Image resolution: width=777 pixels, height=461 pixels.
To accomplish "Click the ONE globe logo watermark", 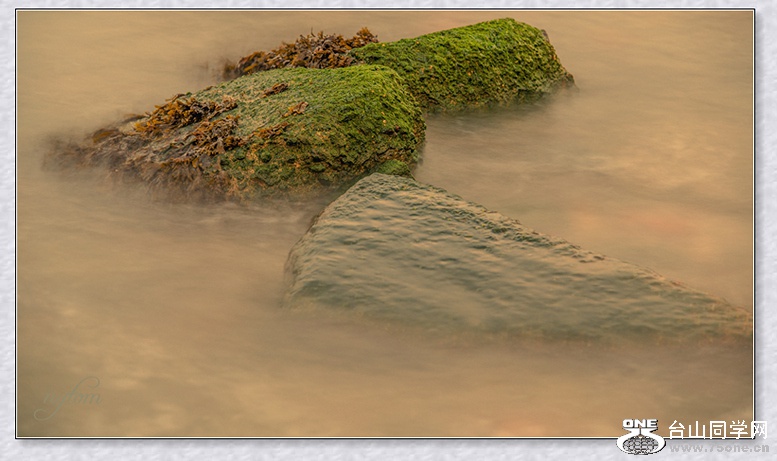I will click(x=640, y=437).
